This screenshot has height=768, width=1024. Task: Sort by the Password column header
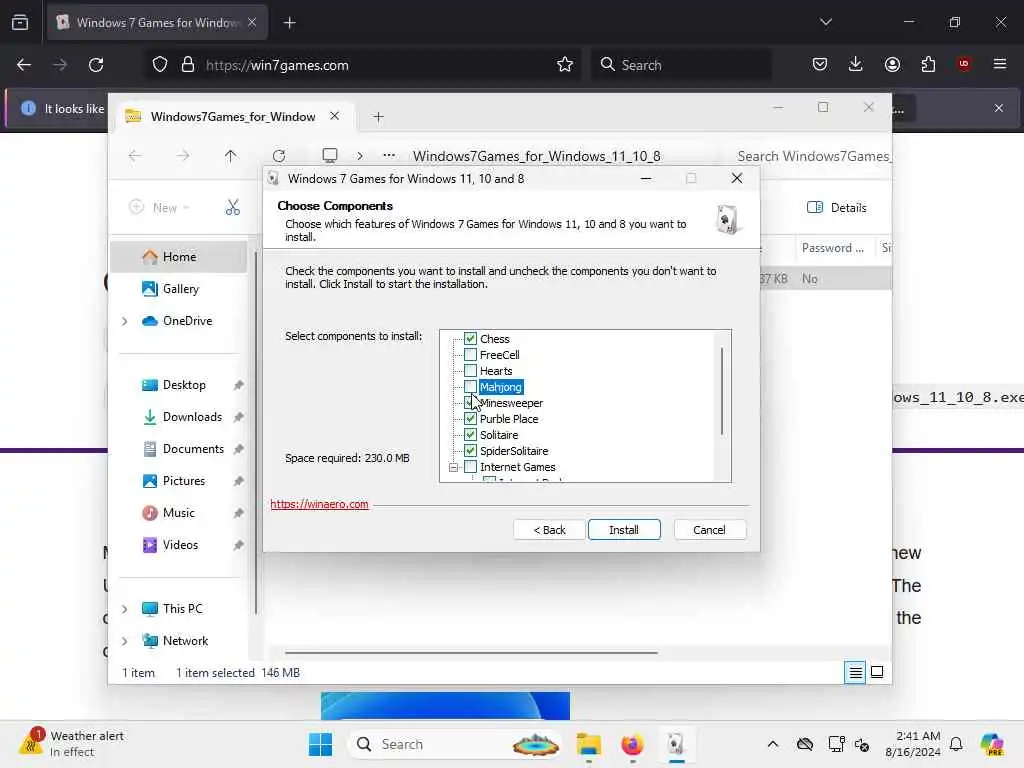tap(833, 248)
